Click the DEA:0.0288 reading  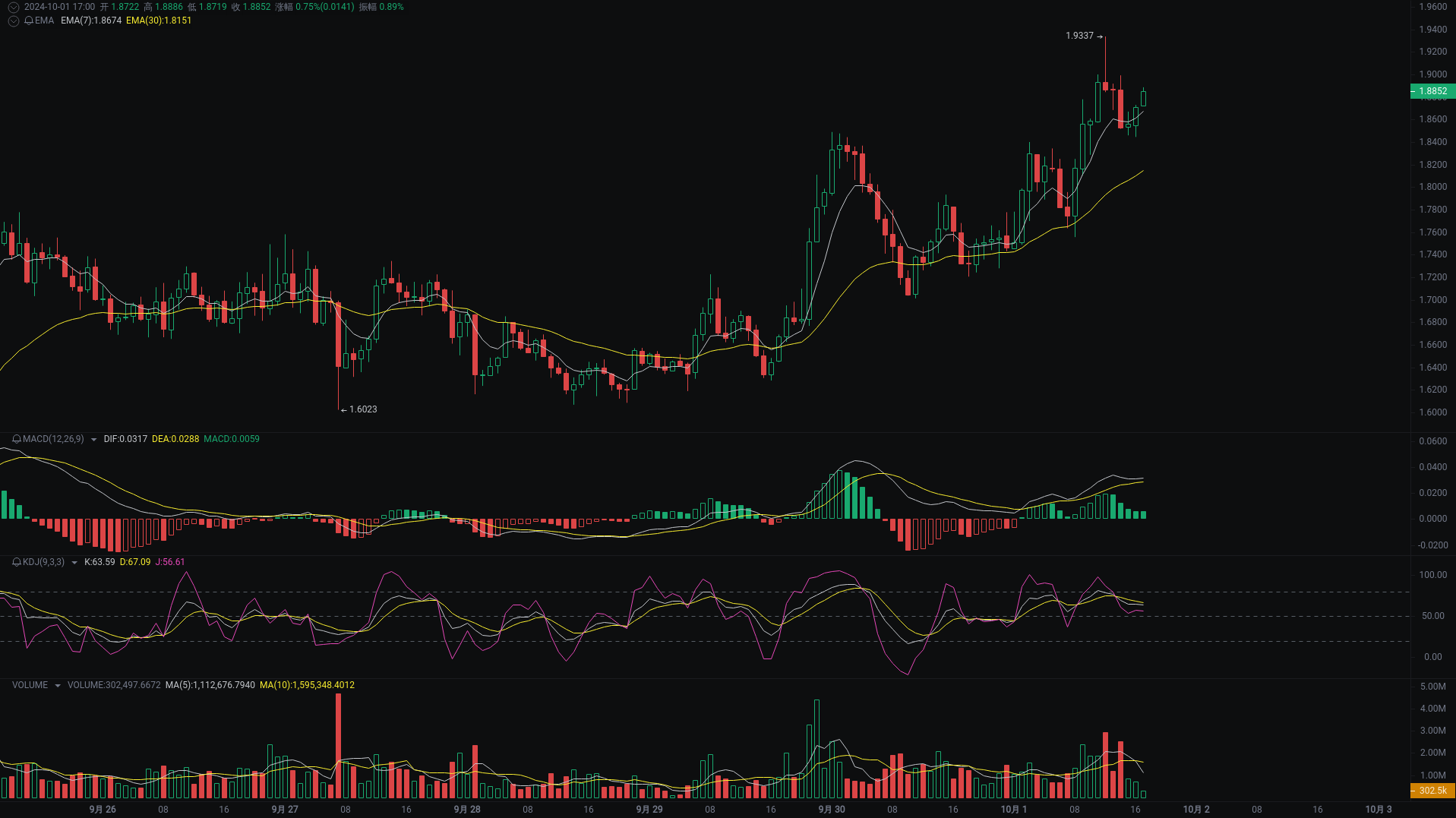pyautogui.click(x=175, y=439)
